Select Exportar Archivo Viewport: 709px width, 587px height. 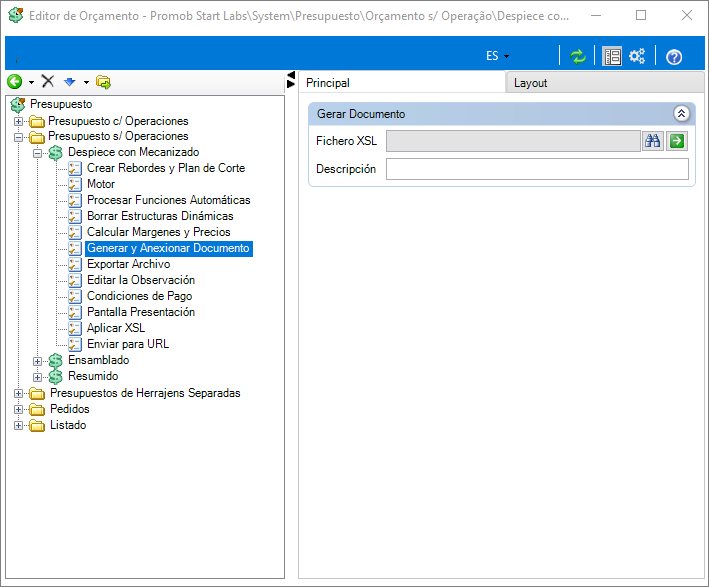128,264
